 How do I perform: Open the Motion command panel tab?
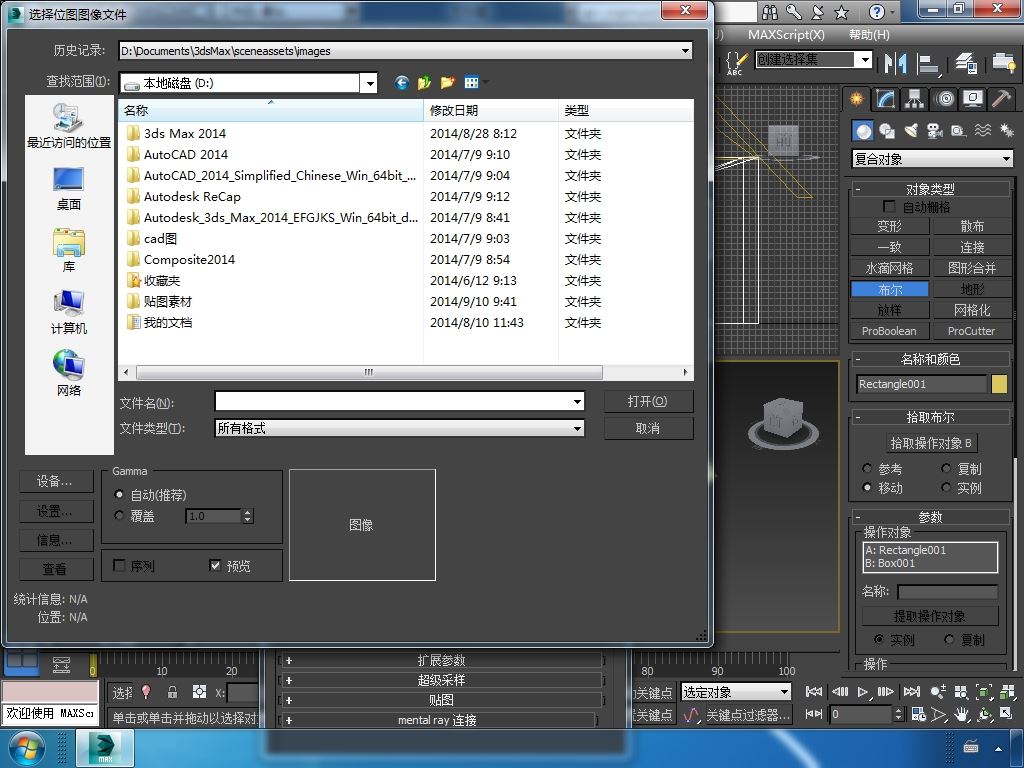click(x=944, y=99)
